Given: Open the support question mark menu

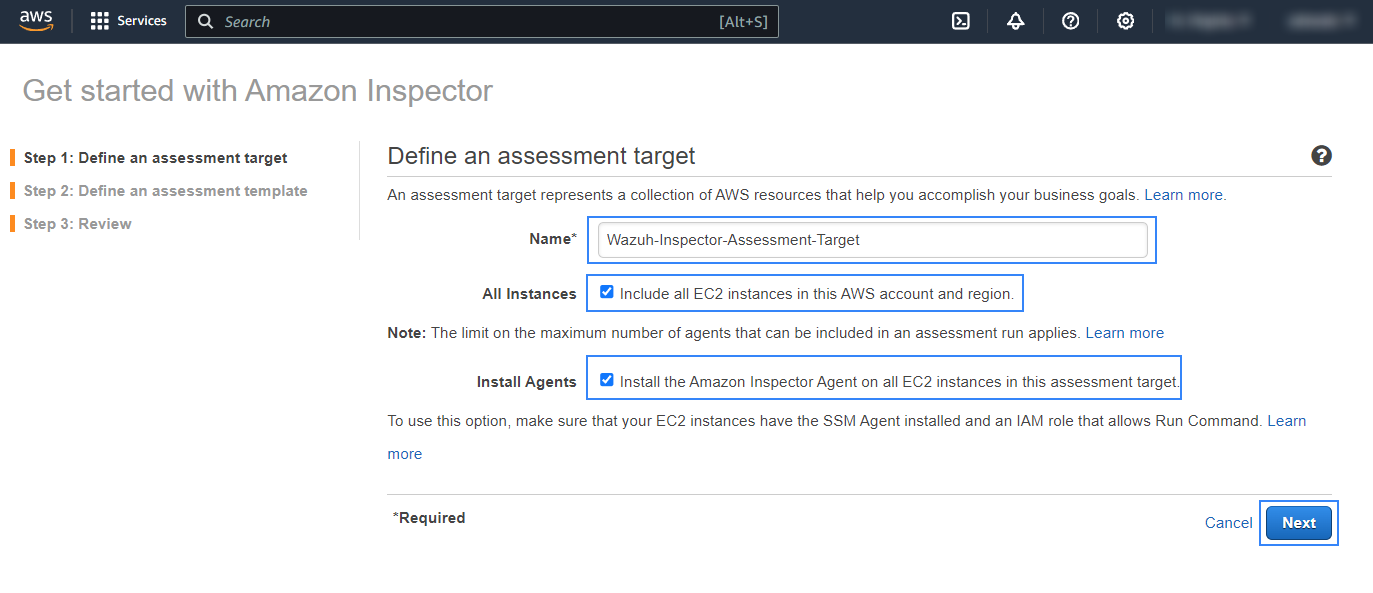Looking at the screenshot, I should 1070,21.
